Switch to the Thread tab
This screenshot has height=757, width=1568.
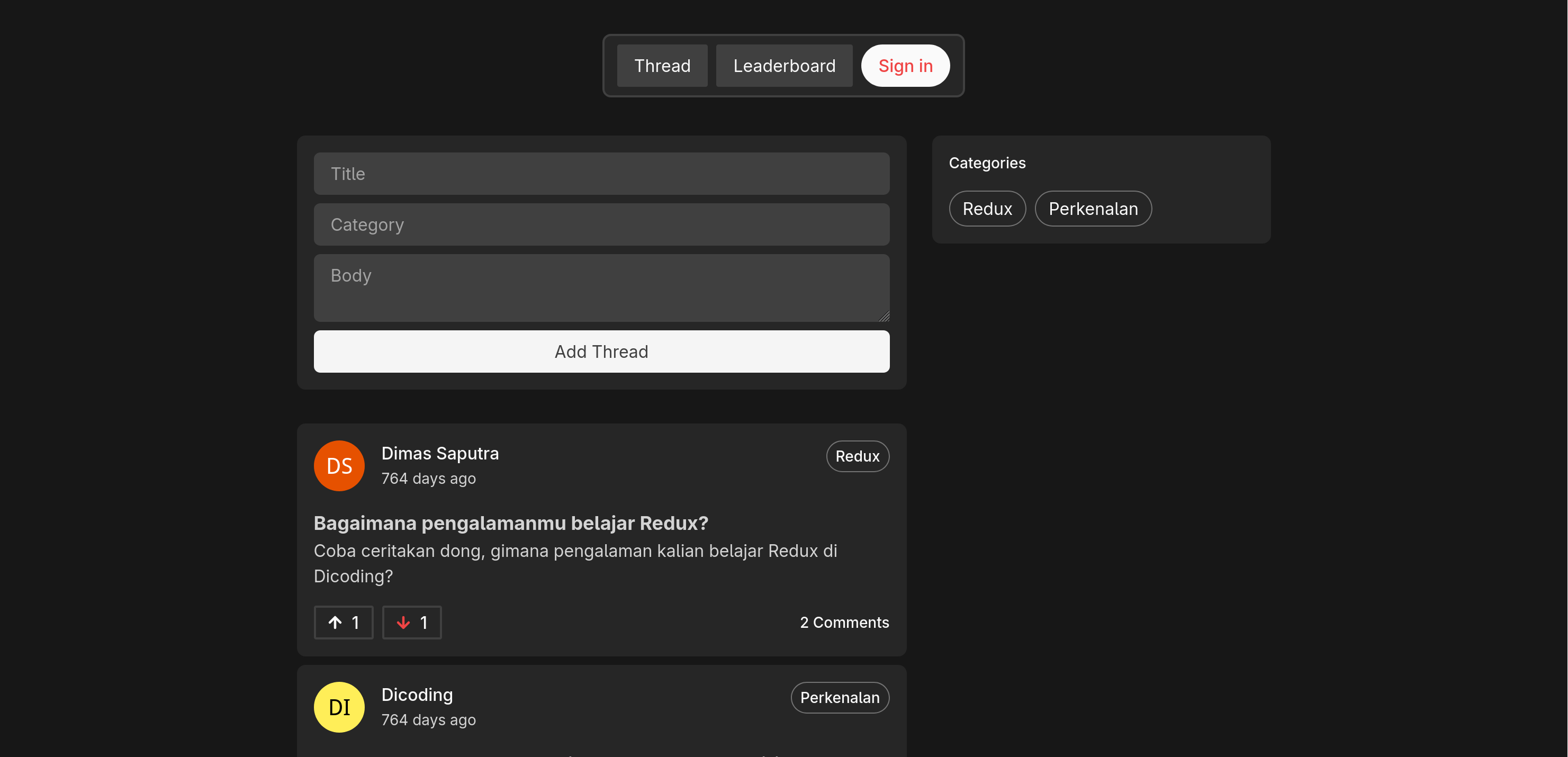coord(662,65)
